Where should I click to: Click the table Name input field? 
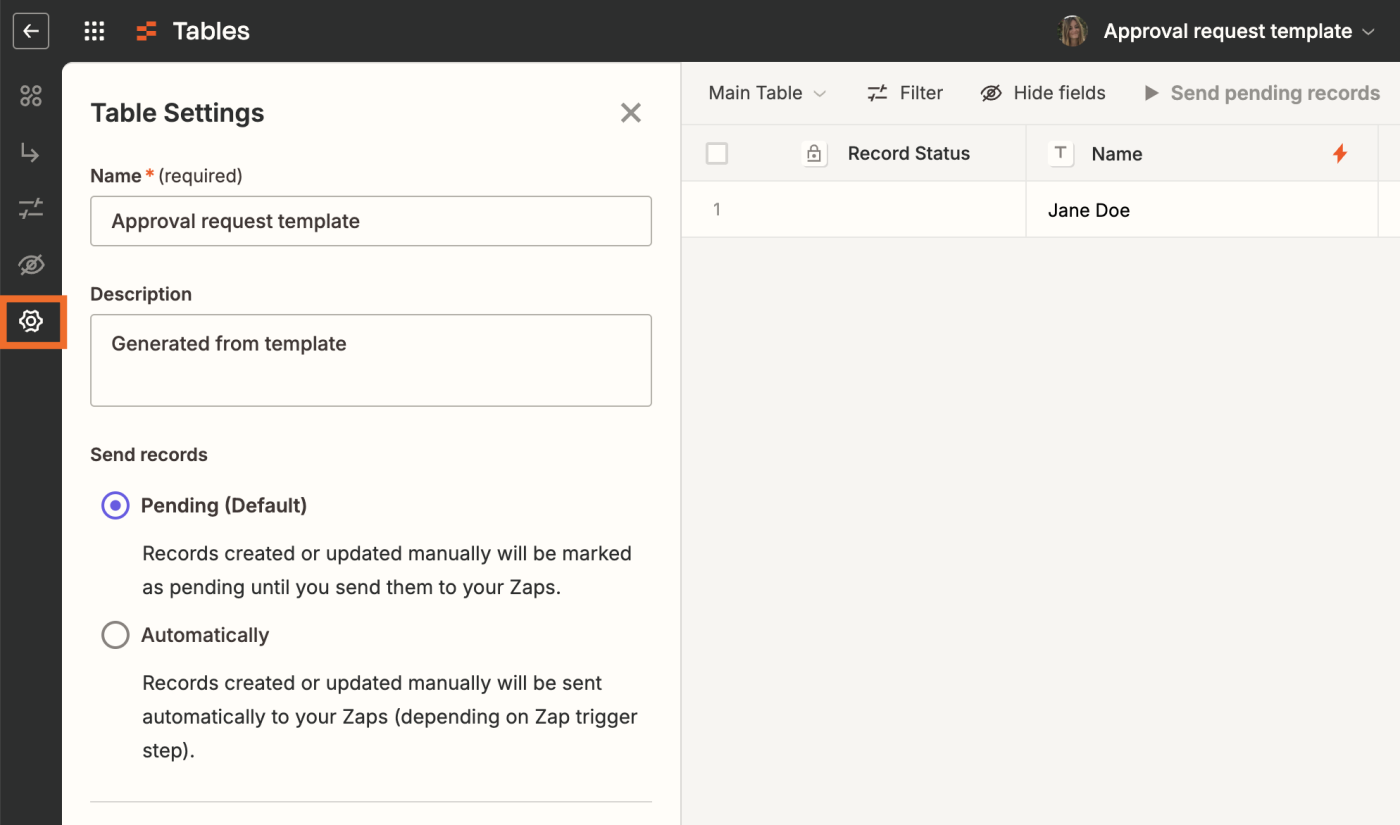click(371, 221)
